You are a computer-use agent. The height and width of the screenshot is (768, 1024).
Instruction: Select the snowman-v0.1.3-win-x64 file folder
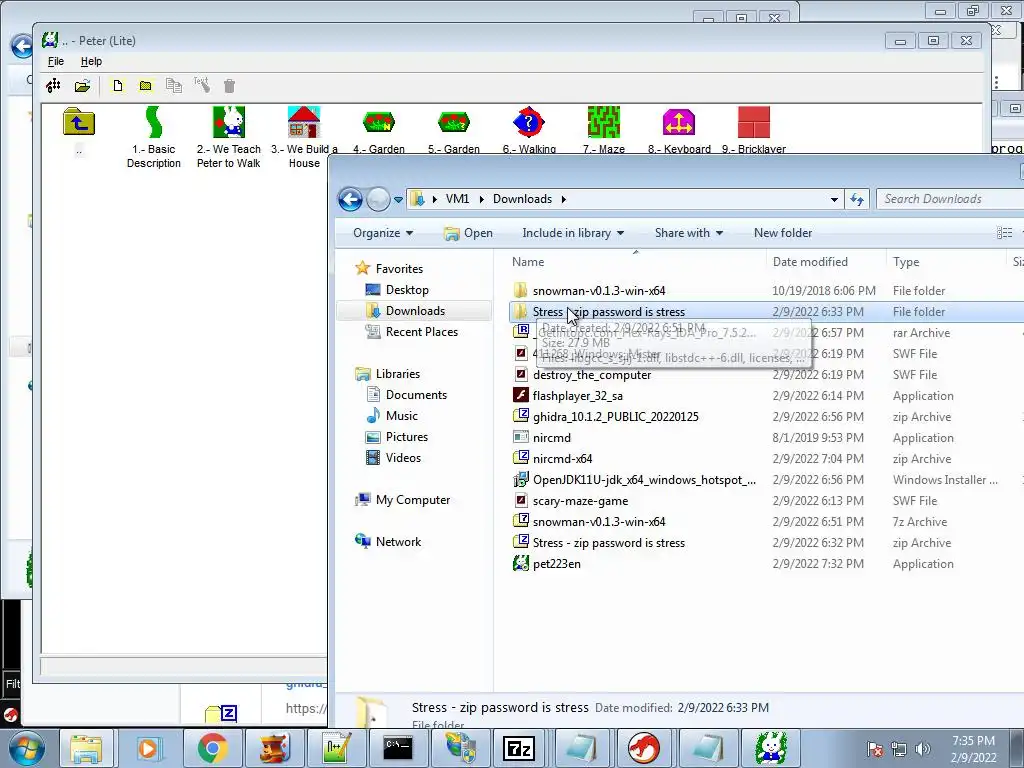pyautogui.click(x=599, y=291)
